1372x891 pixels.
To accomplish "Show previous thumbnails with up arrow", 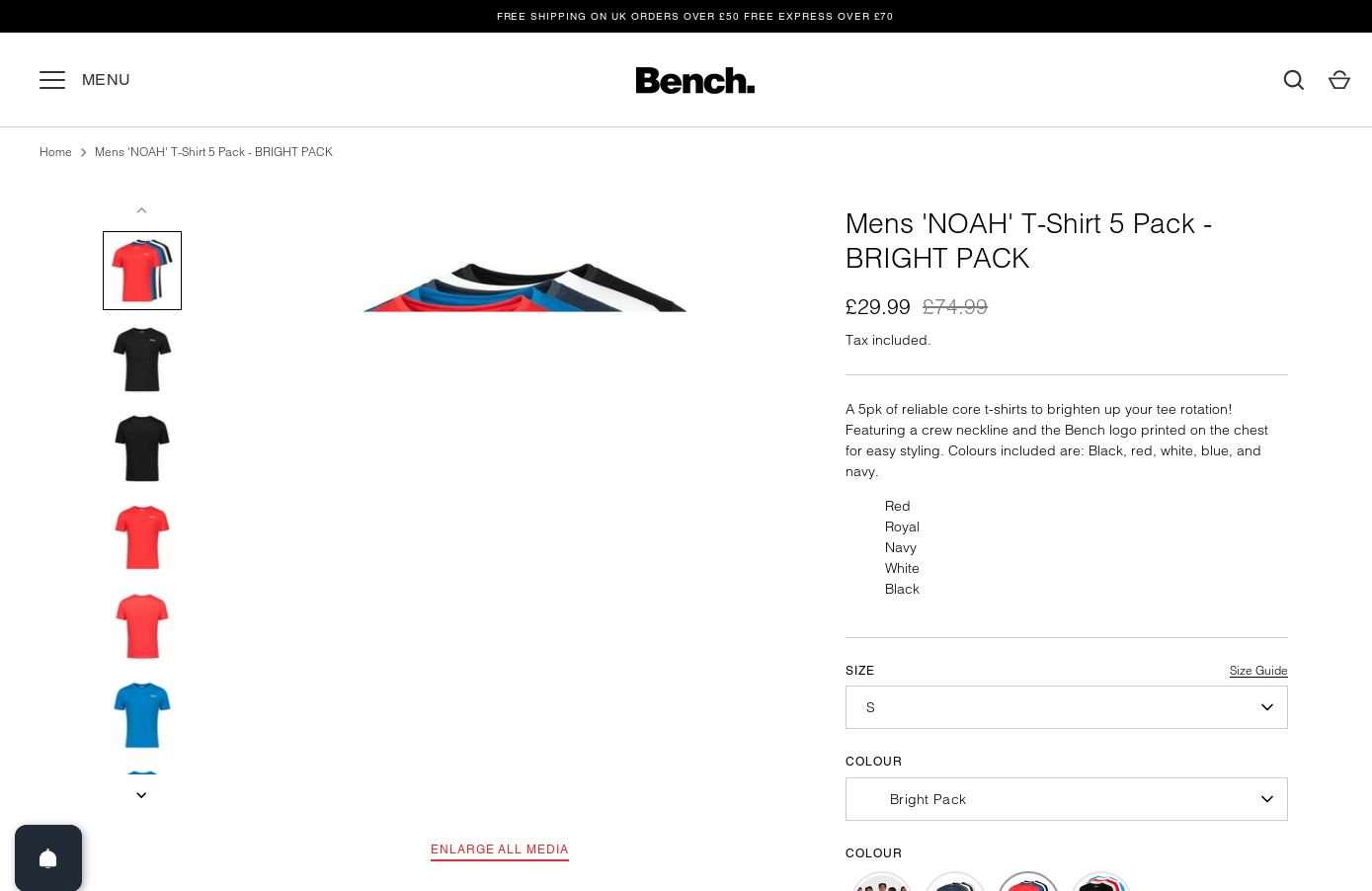I will pyautogui.click(x=141, y=210).
